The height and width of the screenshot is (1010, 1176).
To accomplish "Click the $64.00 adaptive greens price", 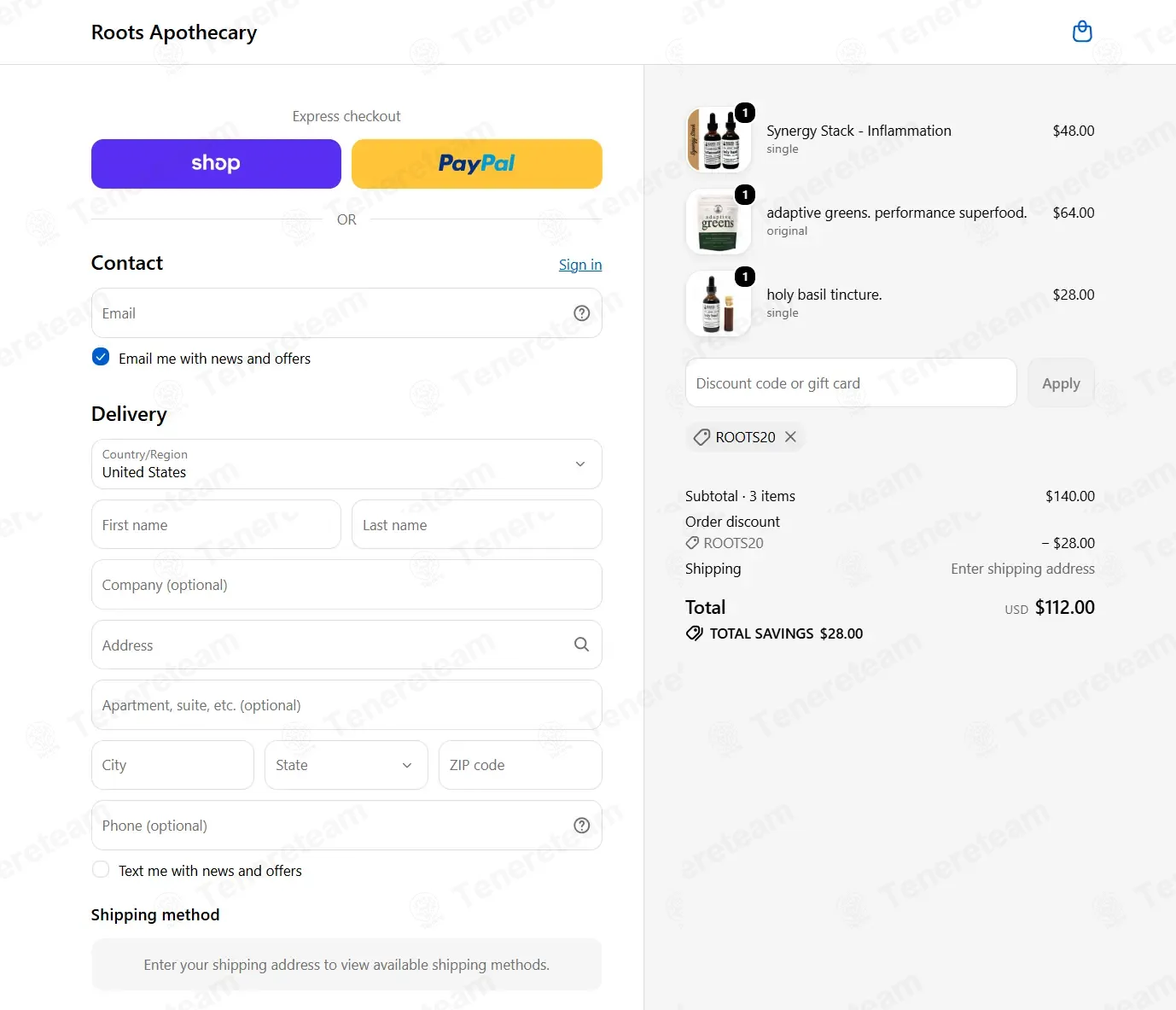I will 1074,213.
